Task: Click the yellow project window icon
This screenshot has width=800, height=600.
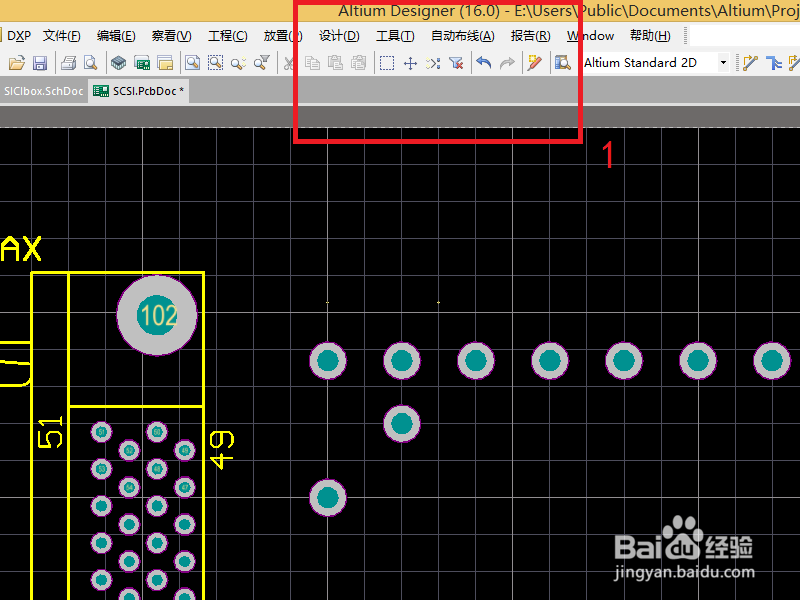Action: pos(165,63)
